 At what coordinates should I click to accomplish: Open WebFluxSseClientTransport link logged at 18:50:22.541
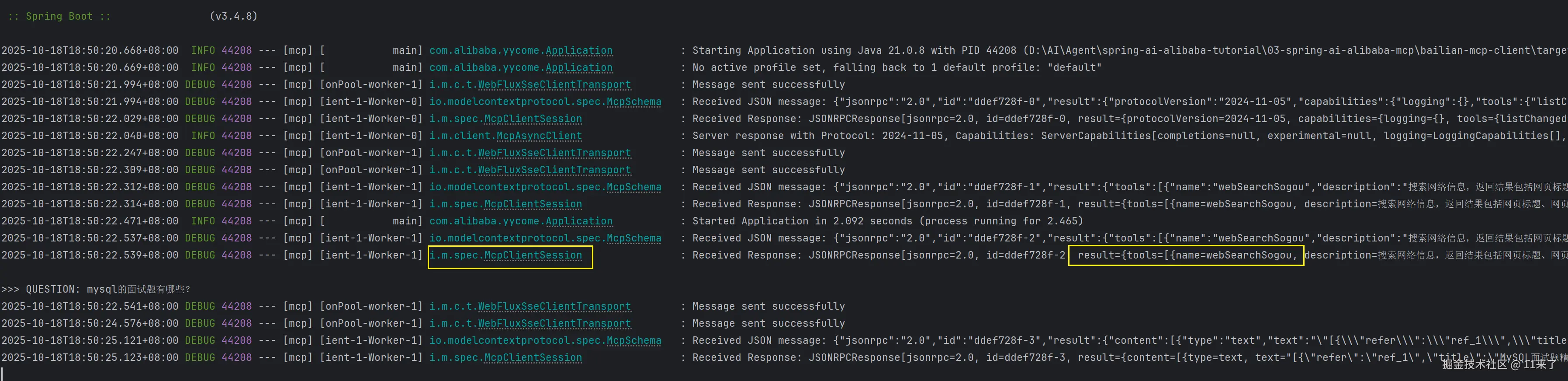554,307
